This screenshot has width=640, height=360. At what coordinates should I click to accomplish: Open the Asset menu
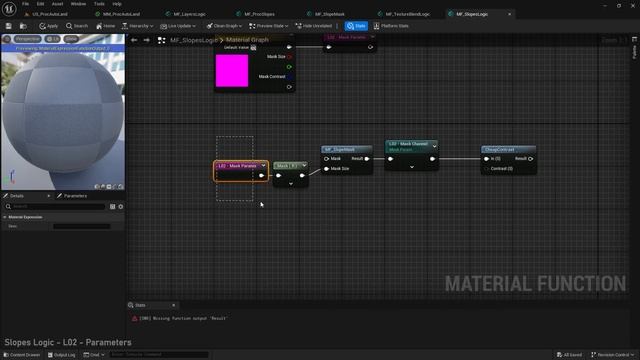pos(58,4)
